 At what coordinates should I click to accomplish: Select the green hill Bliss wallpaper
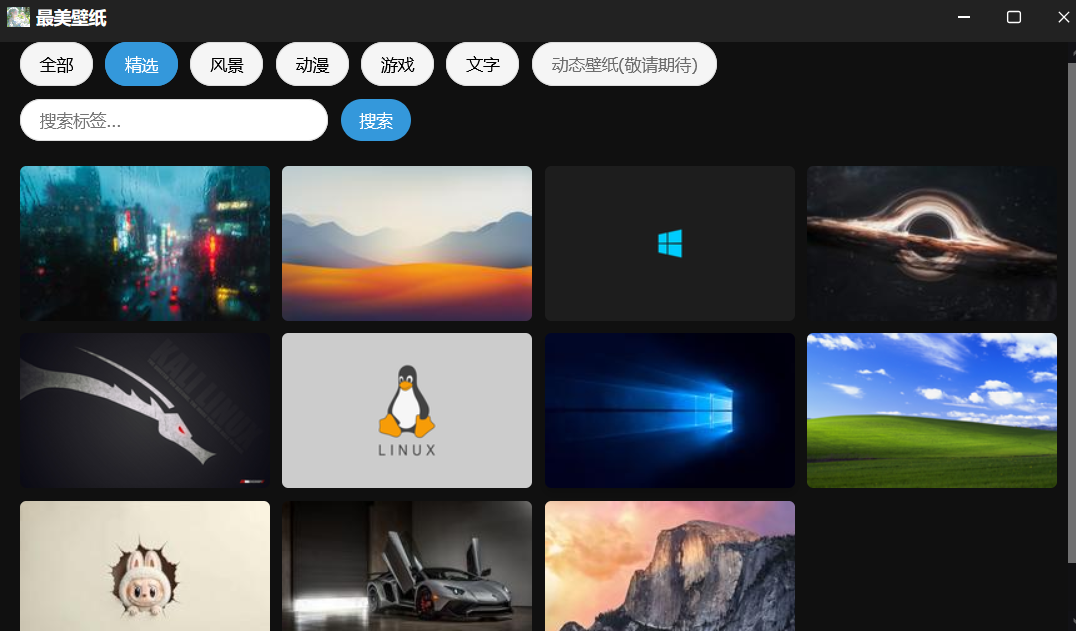[x=932, y=410]
